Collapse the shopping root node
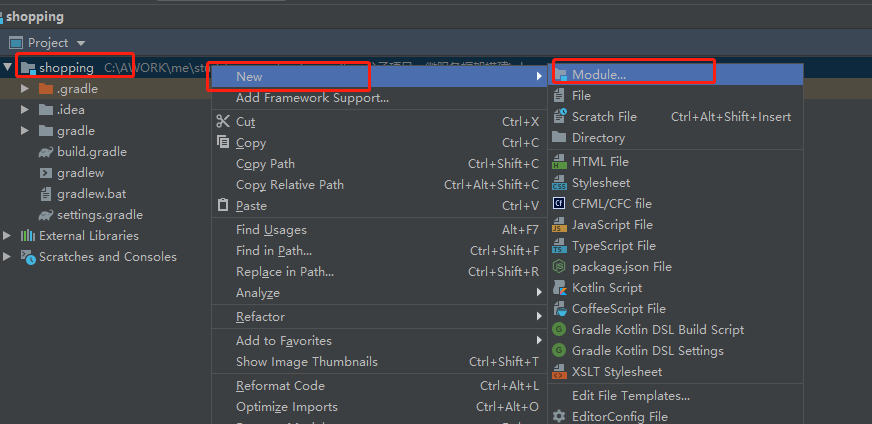The width and height of the screenshot is (872, 424). point(7,68)
